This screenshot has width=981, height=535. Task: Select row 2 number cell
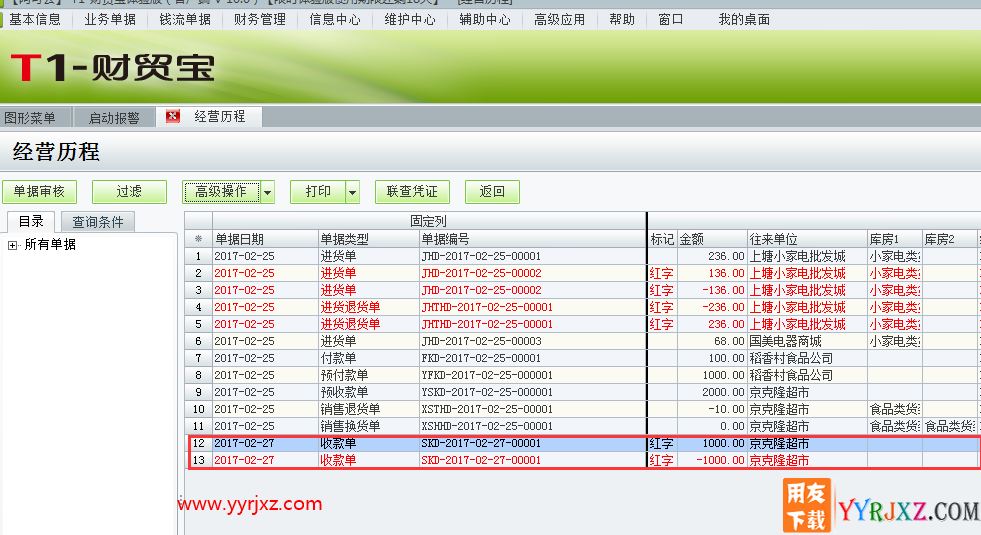coord(198,273)
